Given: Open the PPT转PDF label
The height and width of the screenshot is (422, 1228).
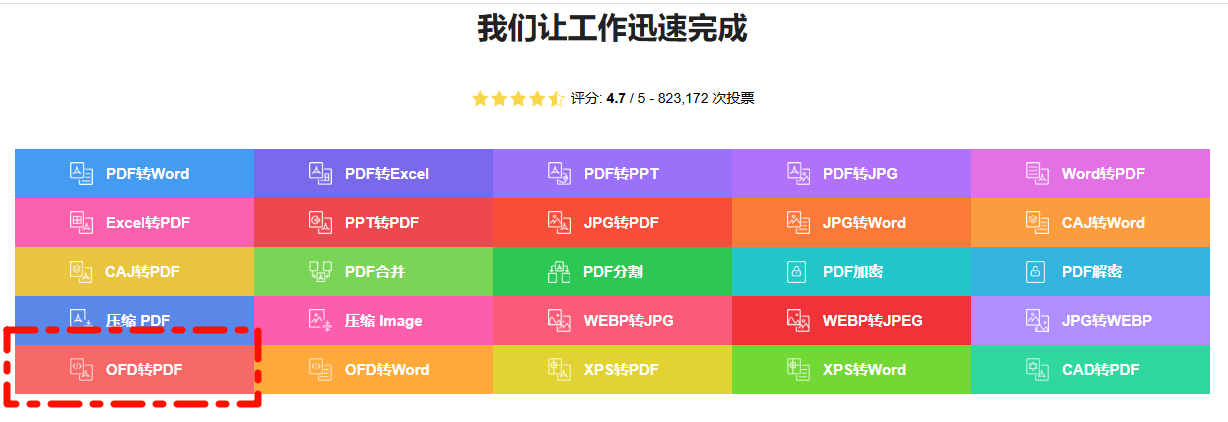Looking at the screenshot, I should [382, 222].
